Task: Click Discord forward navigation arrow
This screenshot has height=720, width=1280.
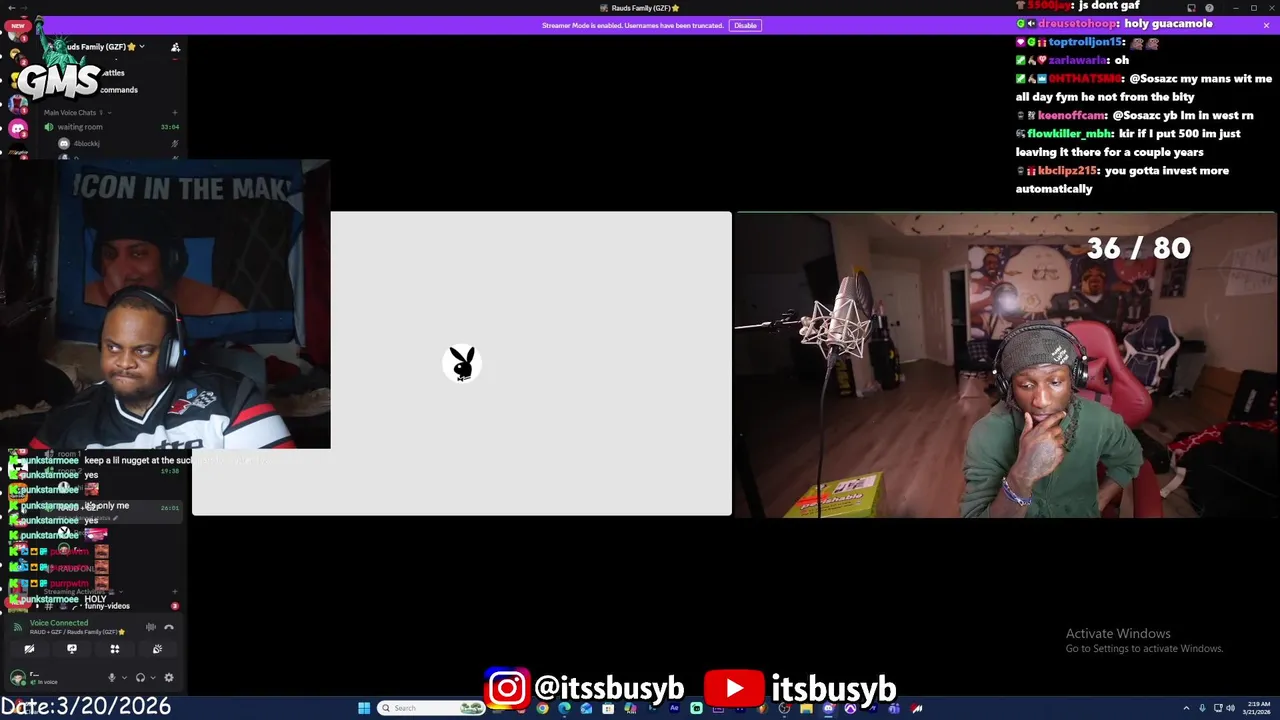Action: pos(25,8)
